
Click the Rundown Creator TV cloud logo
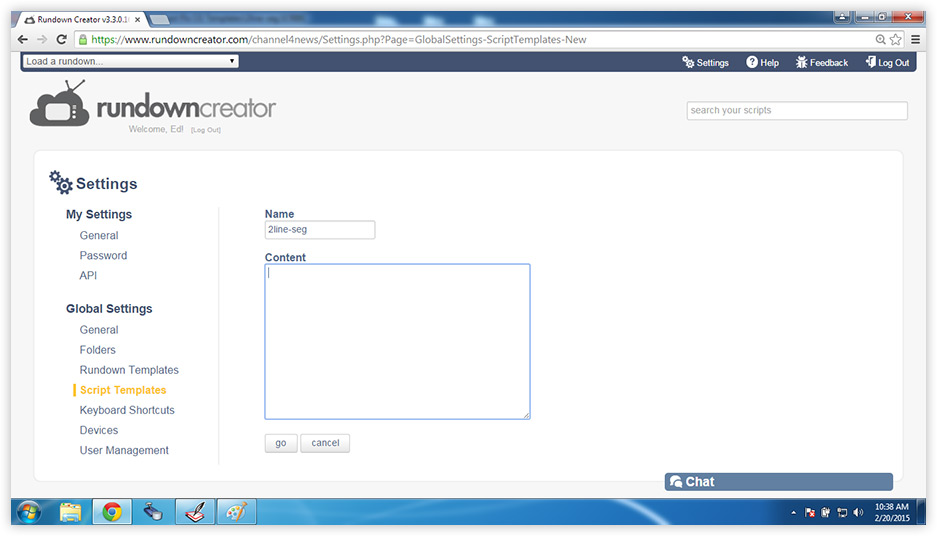[60, 105]
